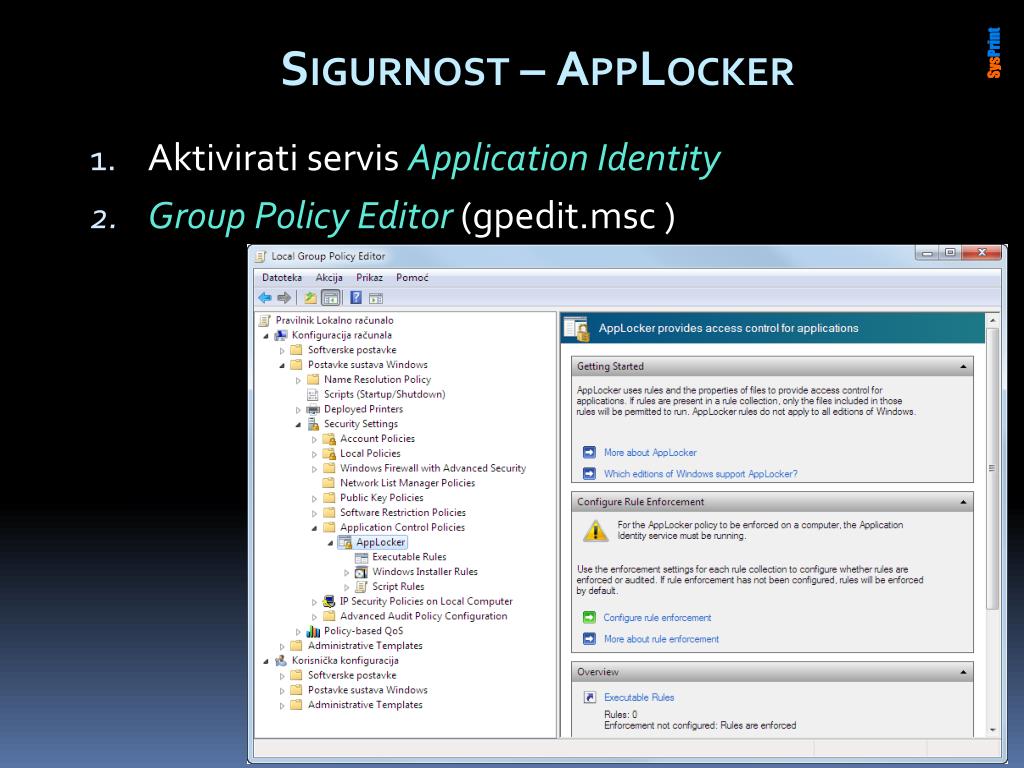Viewport: 1024px width, 768px height.
Task: Click the AppLocker tree node icon
Action: click(345, 542)
